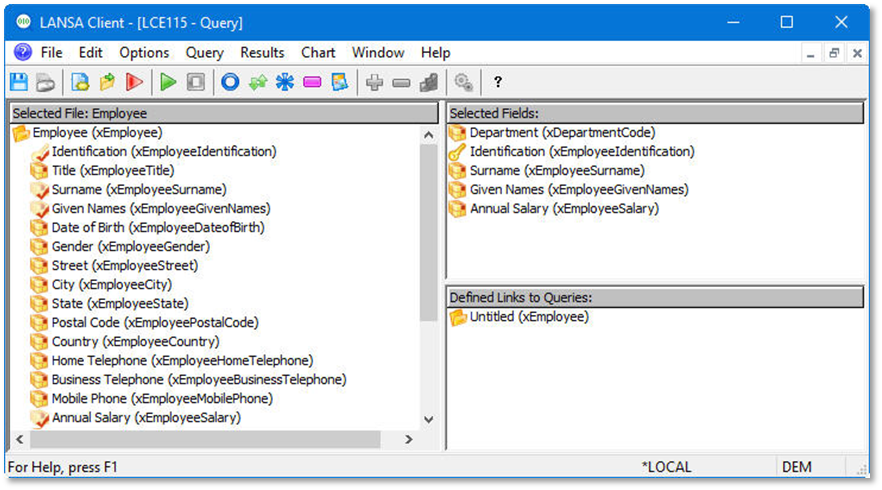The height and width of the screenshot is (490, 882).
Task: Minimize the inner Query child window
Action: coord(811,53)
